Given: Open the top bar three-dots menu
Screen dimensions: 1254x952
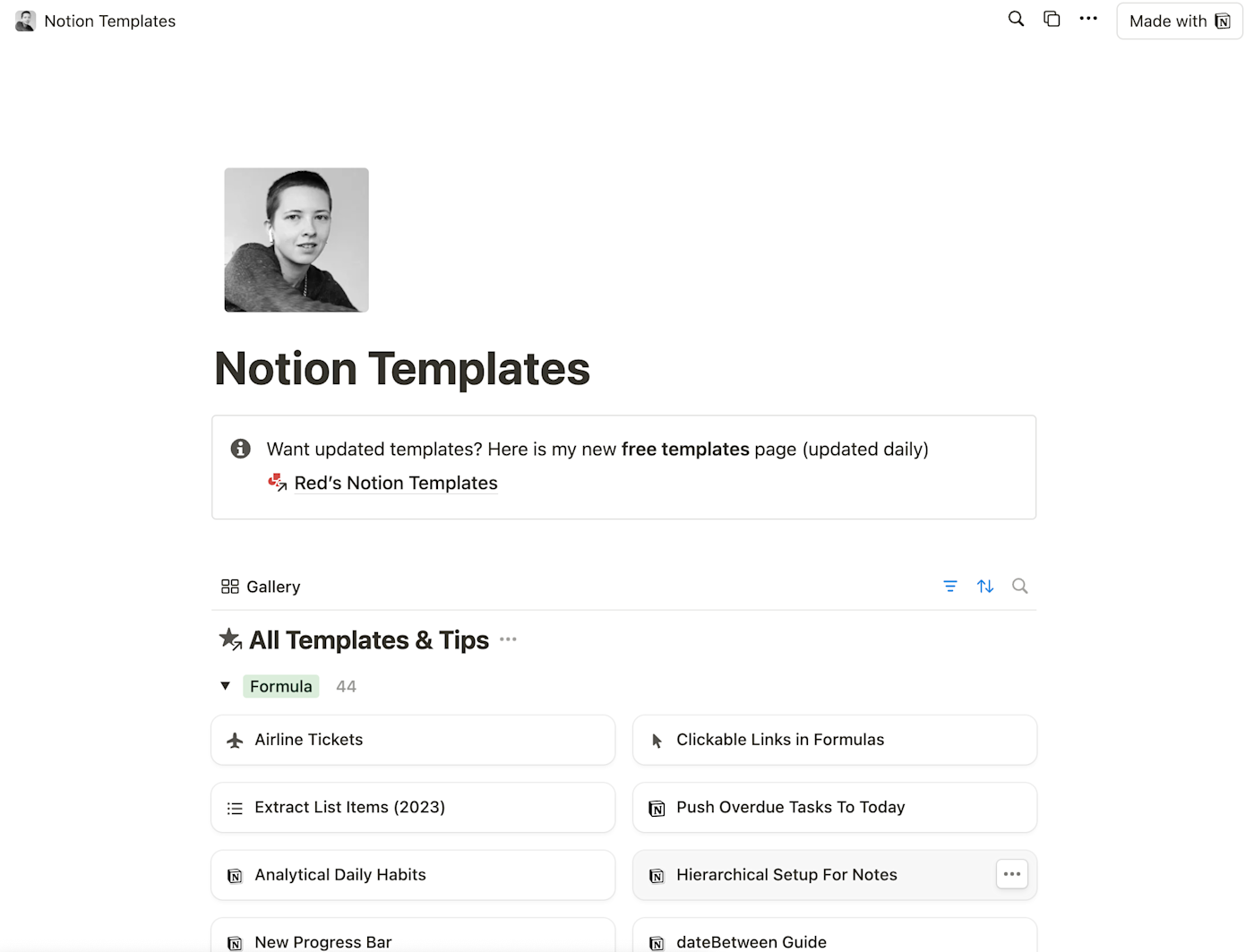Looking at the screenshot, I should 1088,19.
